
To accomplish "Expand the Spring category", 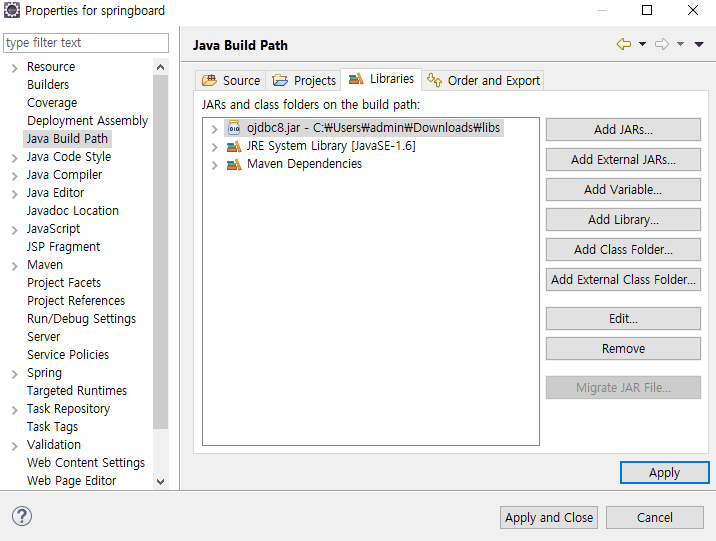I will 15,374.
